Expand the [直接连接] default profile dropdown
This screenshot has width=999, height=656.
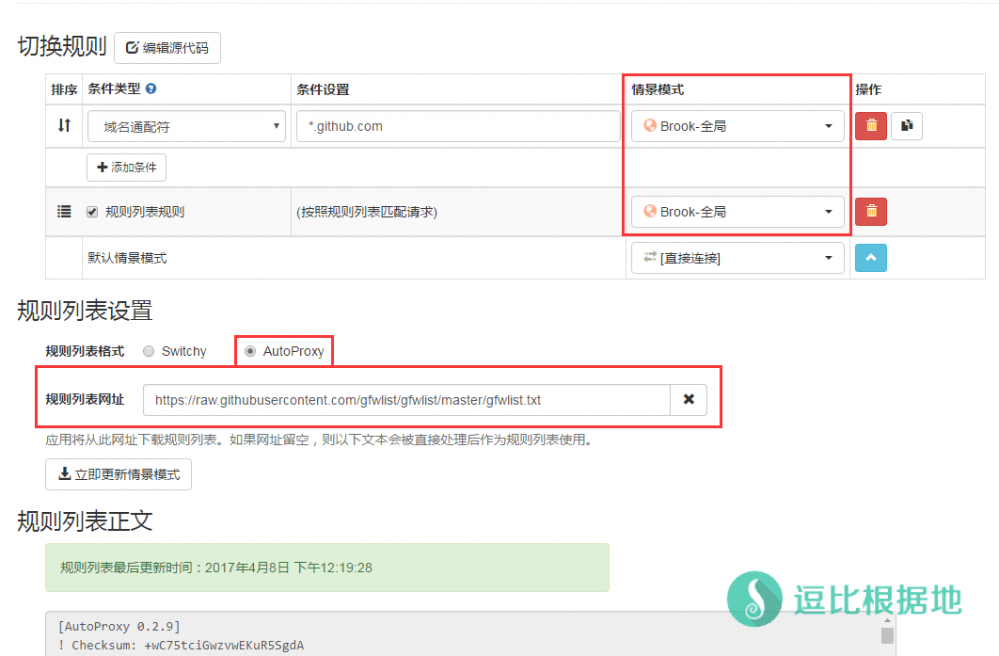[737, 258]
